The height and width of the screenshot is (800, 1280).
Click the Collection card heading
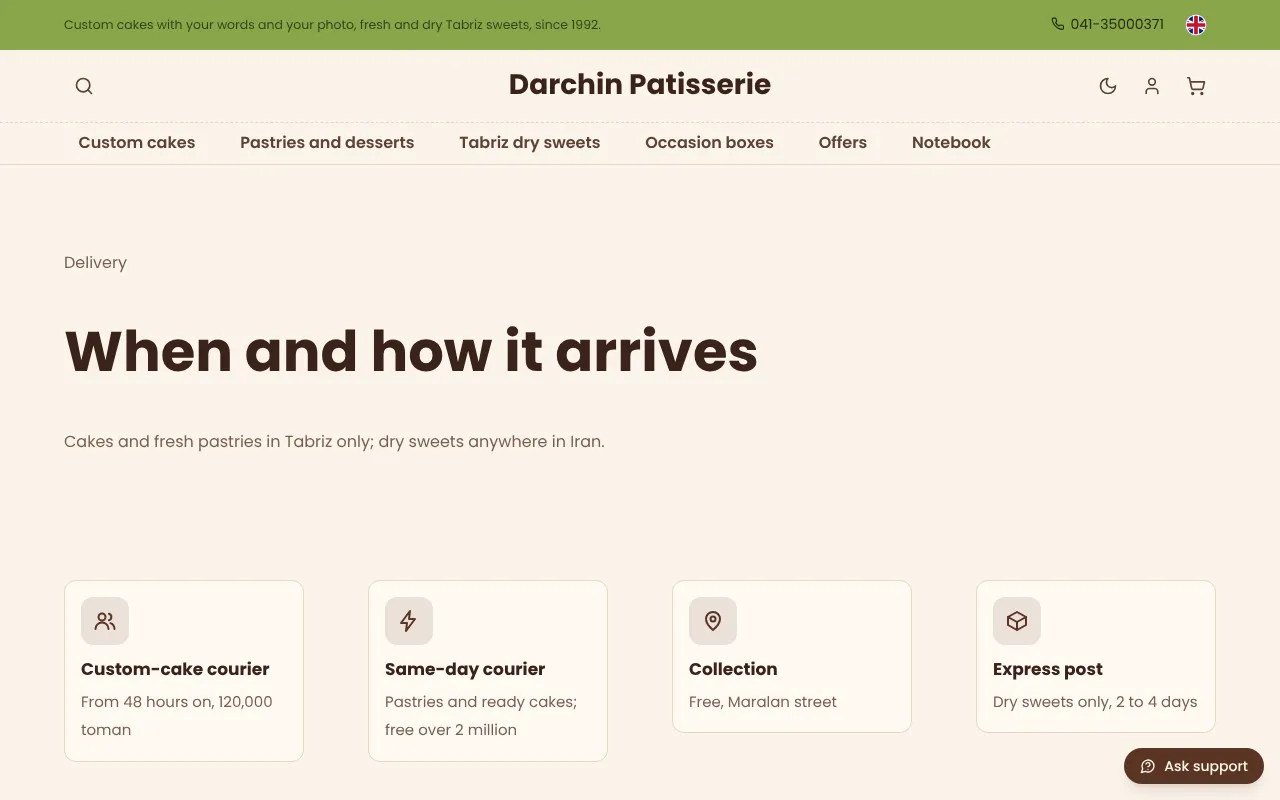click(x=733, y=669)
